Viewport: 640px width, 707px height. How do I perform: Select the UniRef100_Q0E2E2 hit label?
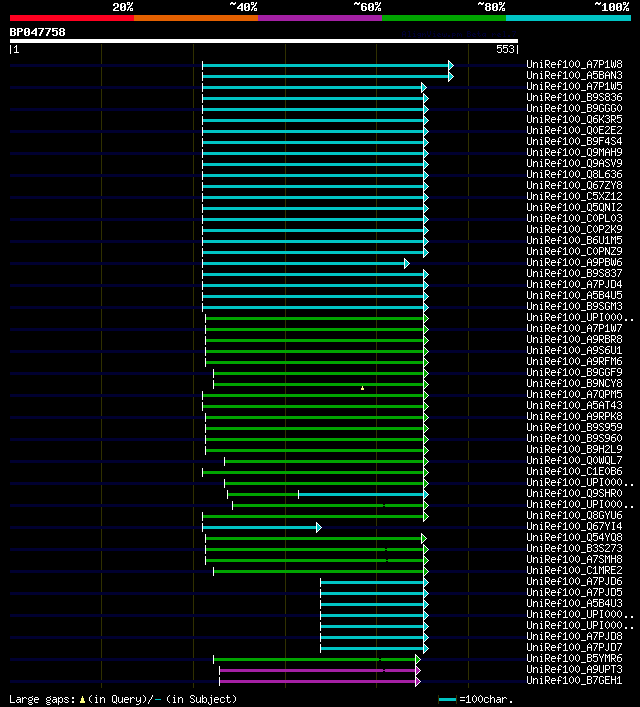(574, 130)
